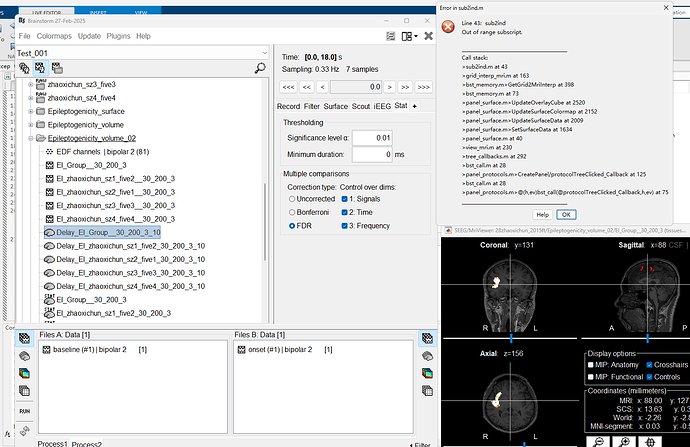Select the FDR correction type
Image resolution: width=690 pixels, height=447 pixels.
(292, 226)
